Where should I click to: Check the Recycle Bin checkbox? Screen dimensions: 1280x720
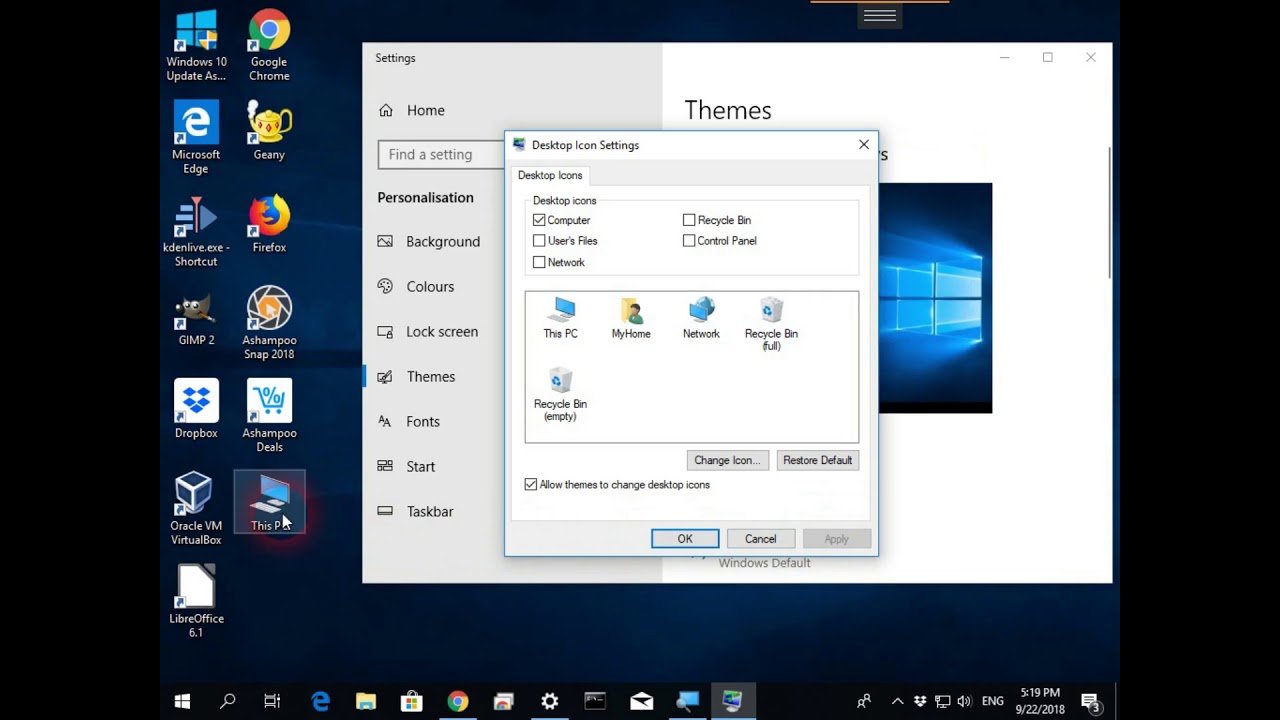[689, 220]
